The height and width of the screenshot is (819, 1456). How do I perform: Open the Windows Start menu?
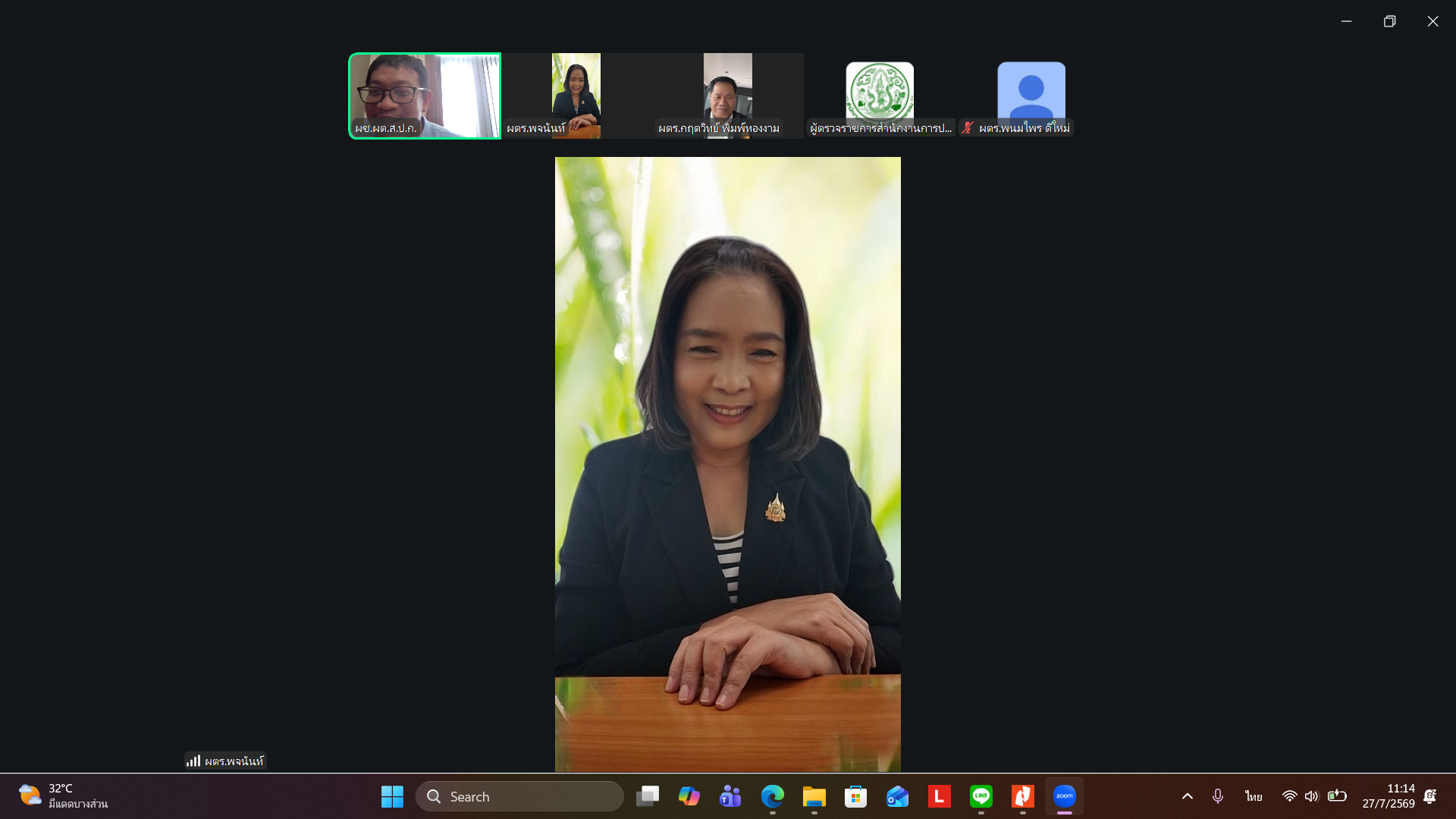392,796
